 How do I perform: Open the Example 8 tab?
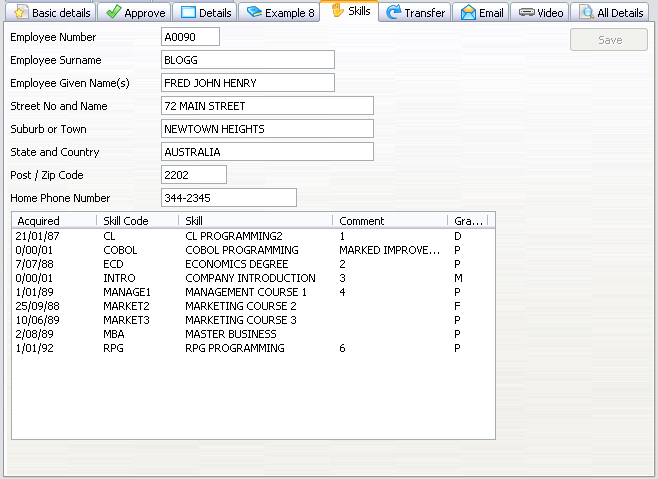(x=279, y=13)
